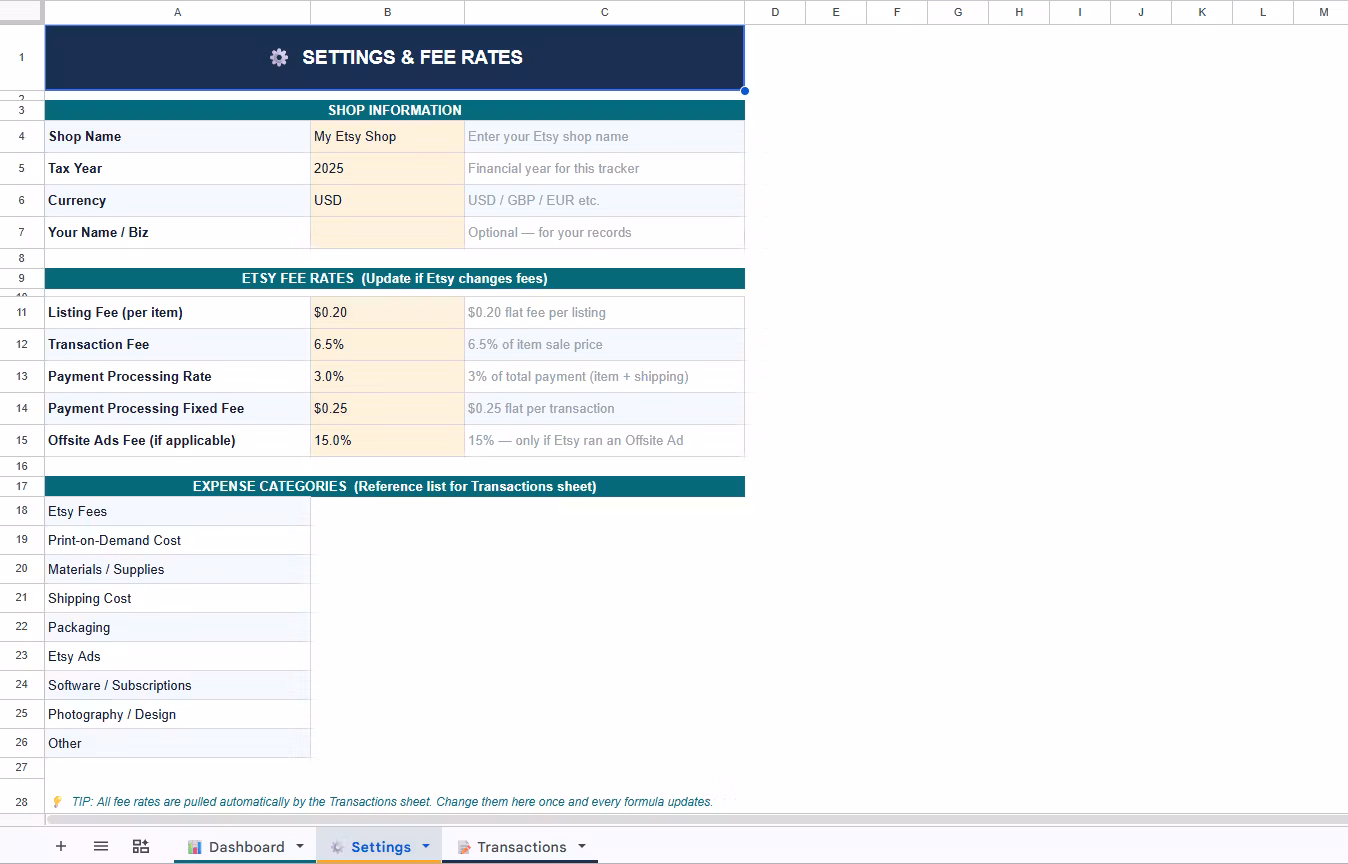This screenshot has height=864, width=1348.
Task: Click the 'Shipping Cost' cell
Action: (178, 598)
